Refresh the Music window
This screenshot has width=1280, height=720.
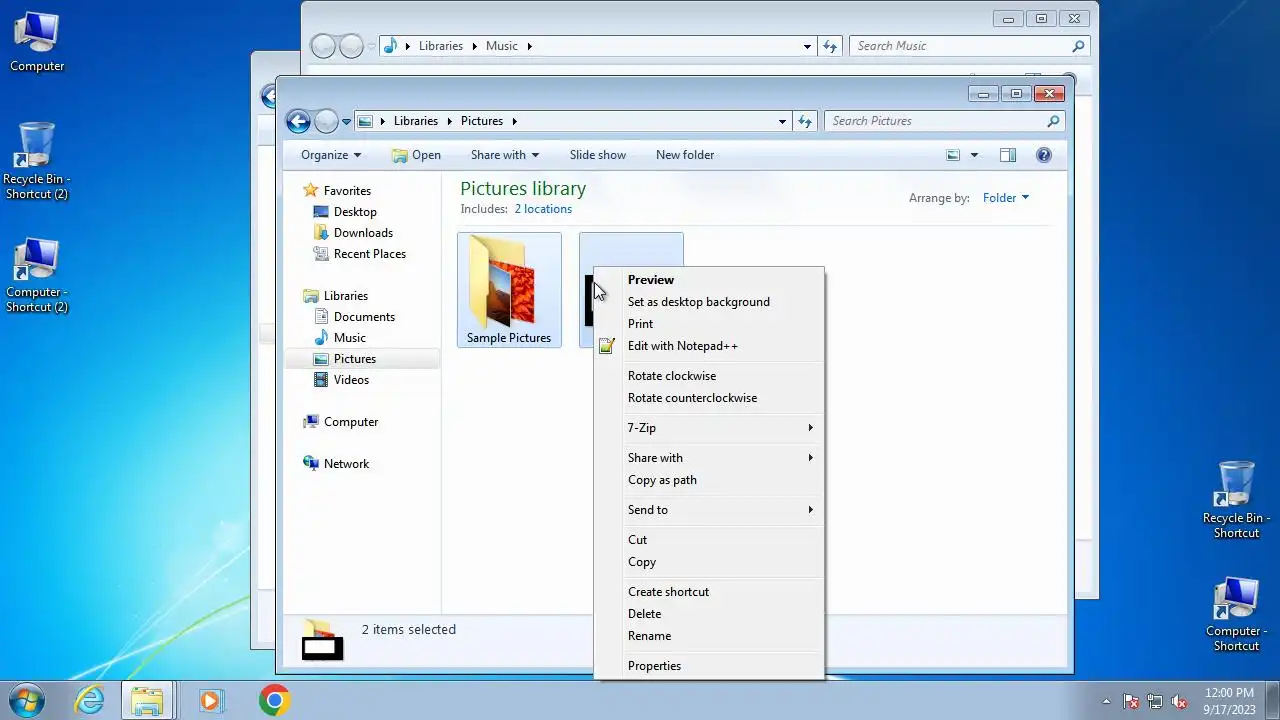coord(830,46)
